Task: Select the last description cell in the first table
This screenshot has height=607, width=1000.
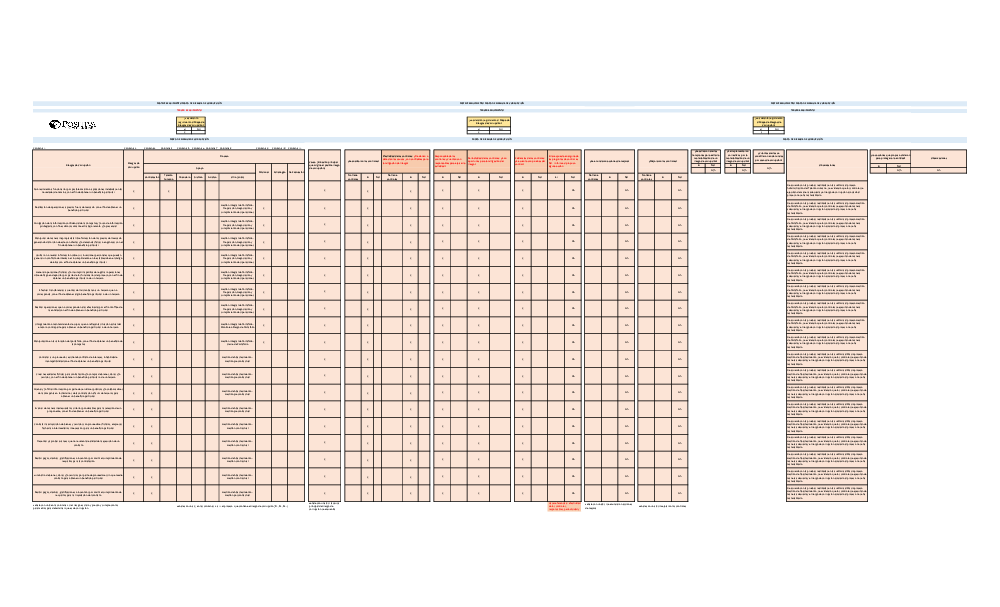Action: pos(78,492)
